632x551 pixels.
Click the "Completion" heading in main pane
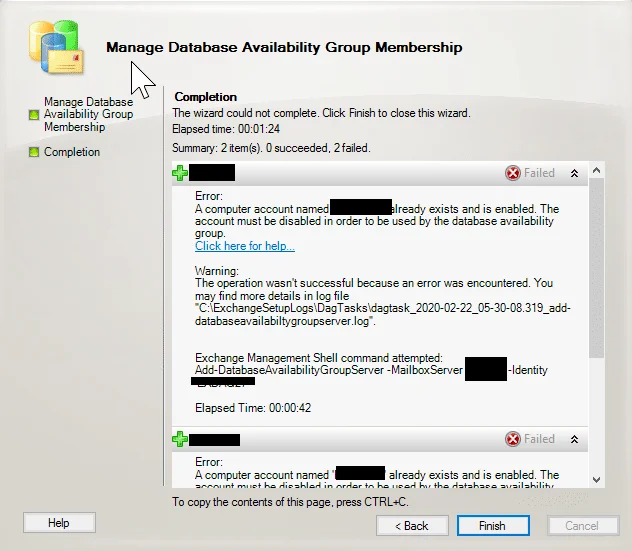(206, 97)
